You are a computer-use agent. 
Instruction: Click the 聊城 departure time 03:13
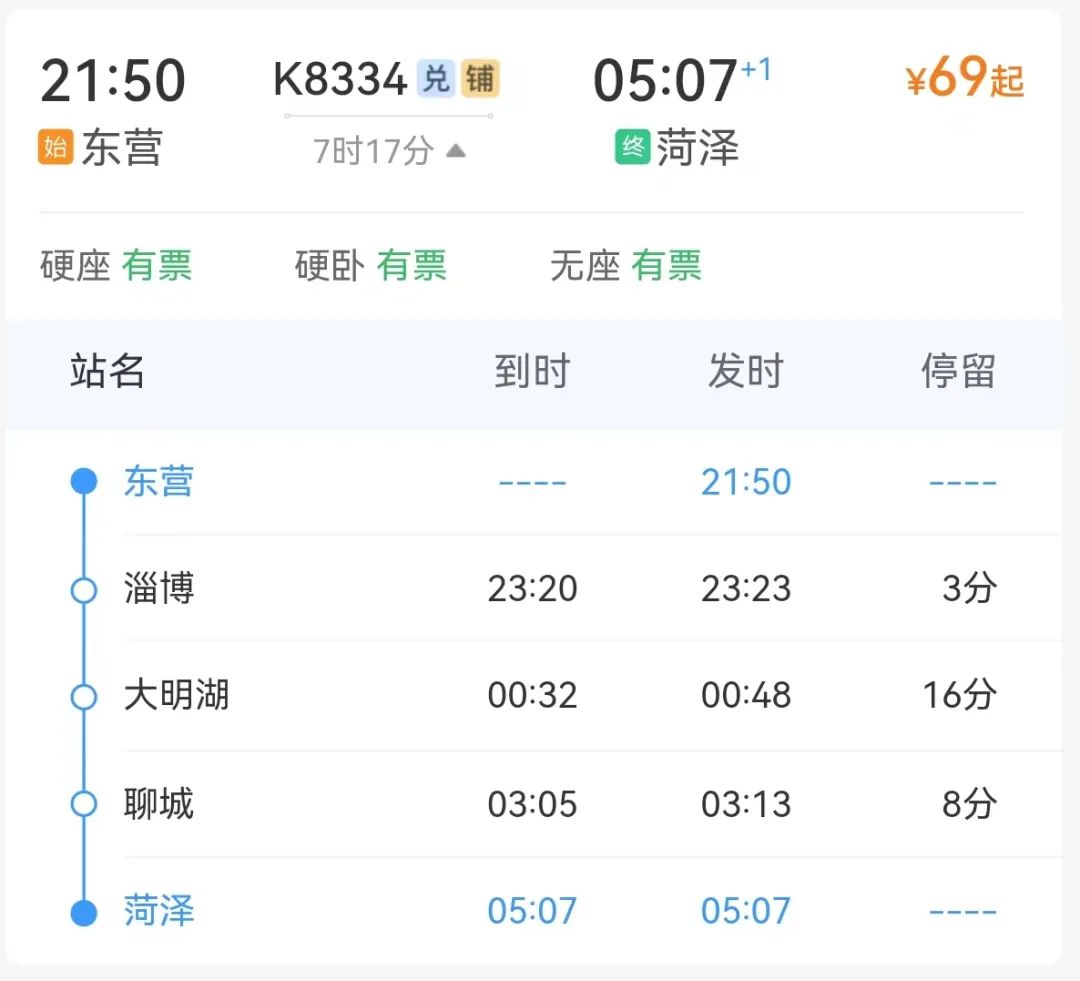tap(746, 804)
